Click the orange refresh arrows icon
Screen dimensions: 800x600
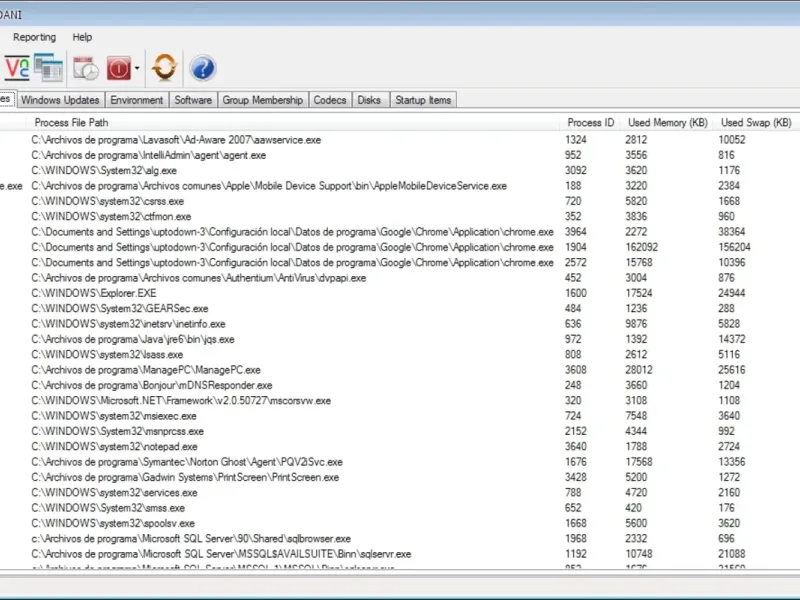[x=164, y=67]
